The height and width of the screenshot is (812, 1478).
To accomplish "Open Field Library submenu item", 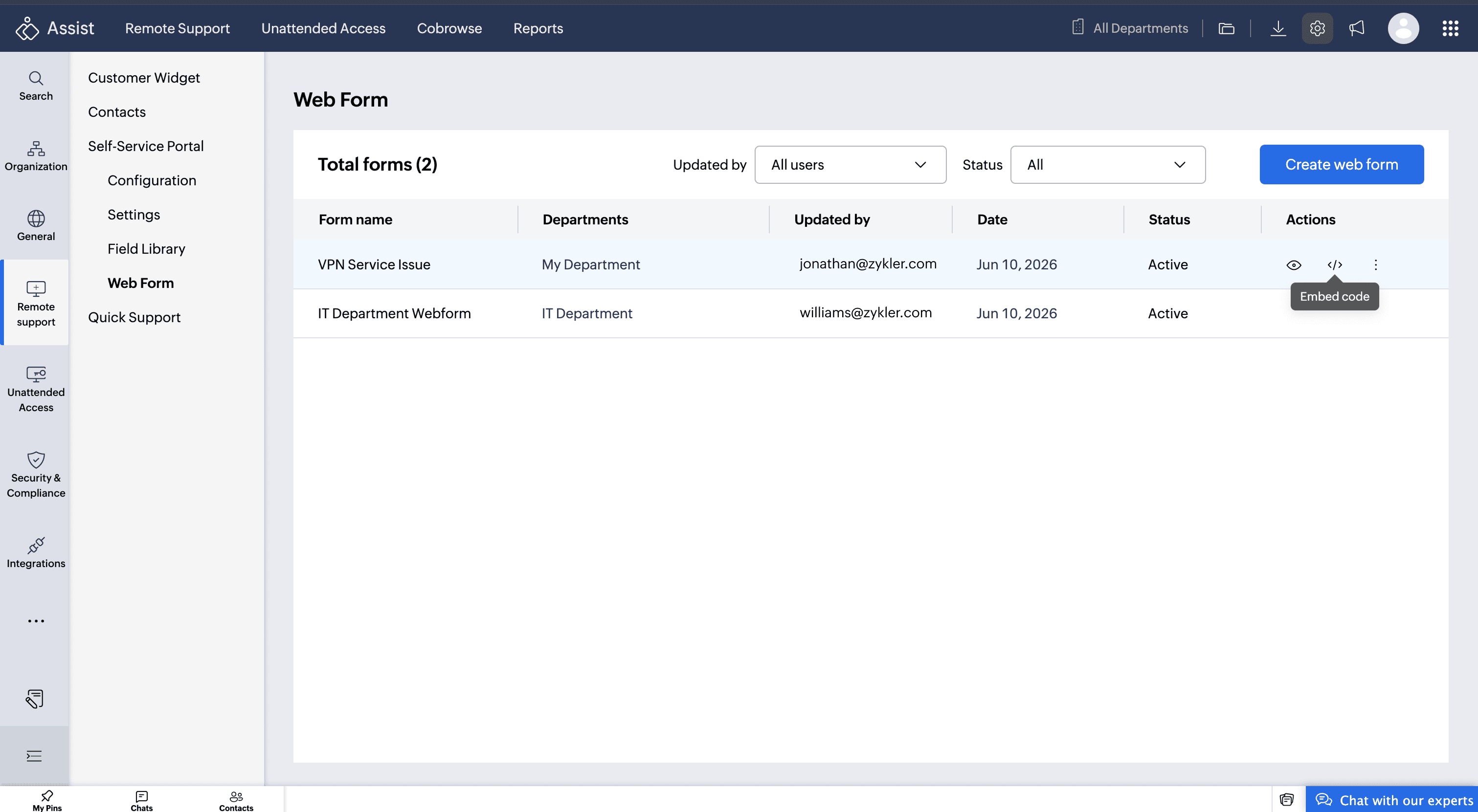I will point(146,249).
